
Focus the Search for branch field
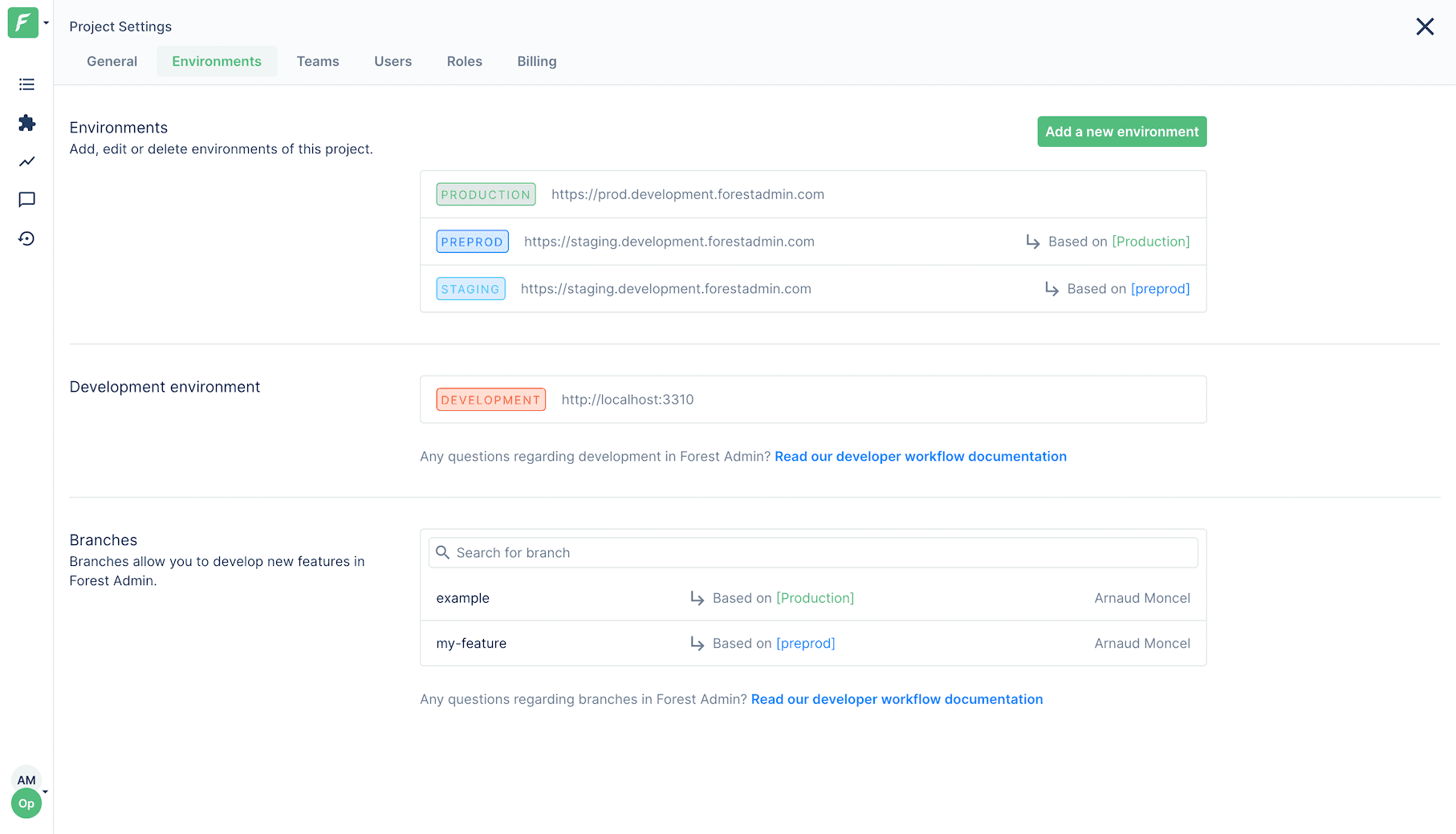coord(813,553)
